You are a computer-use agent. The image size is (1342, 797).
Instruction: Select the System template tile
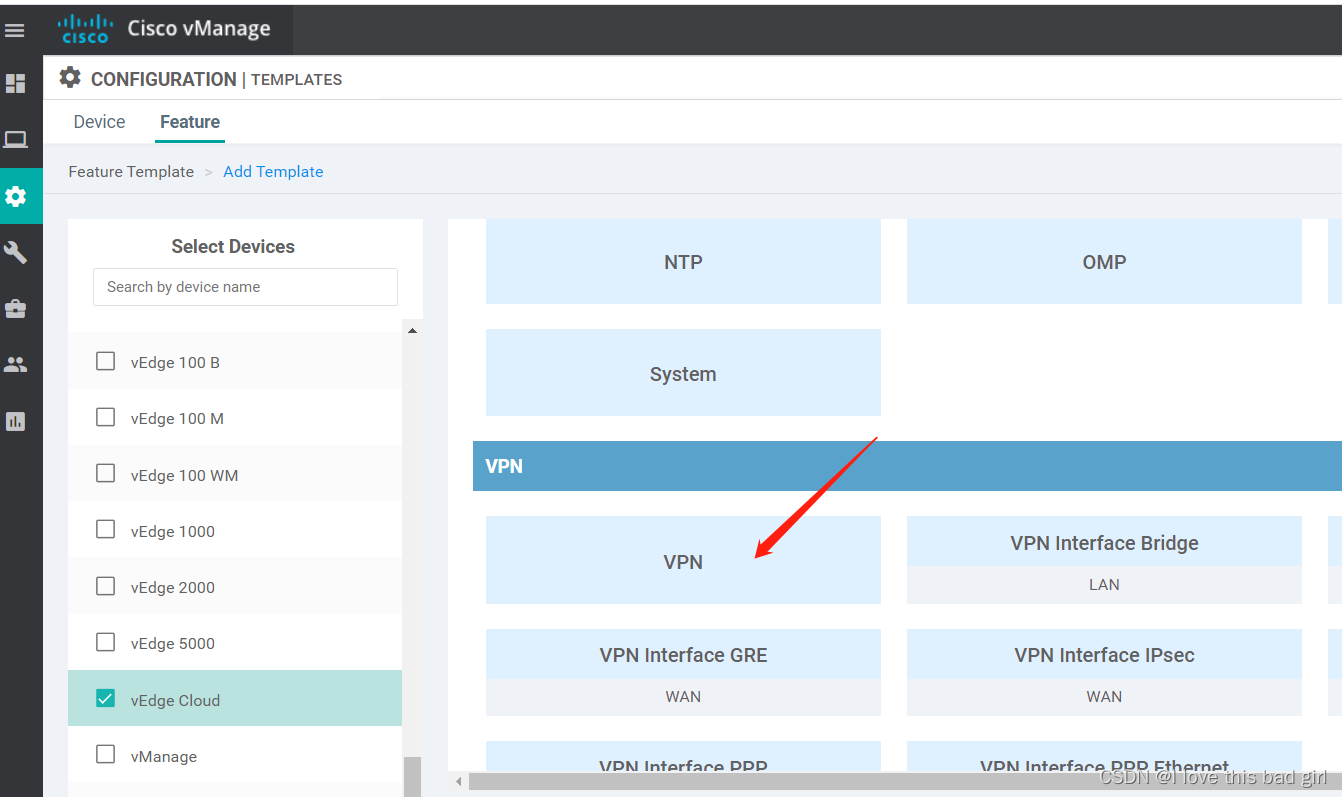(x=683, y=374)
